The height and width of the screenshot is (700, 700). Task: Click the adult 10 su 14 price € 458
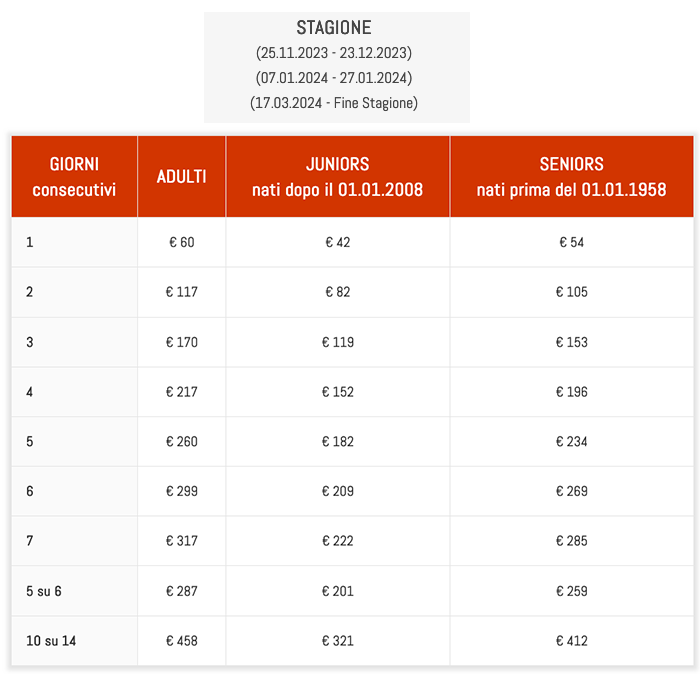tap(182, 641)
